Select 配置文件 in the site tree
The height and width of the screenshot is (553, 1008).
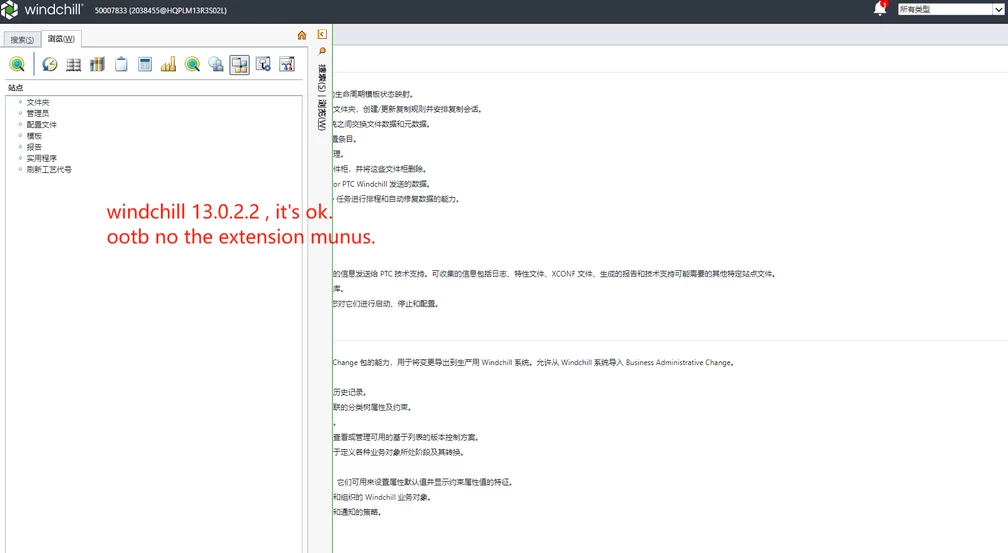click(41, 125)
